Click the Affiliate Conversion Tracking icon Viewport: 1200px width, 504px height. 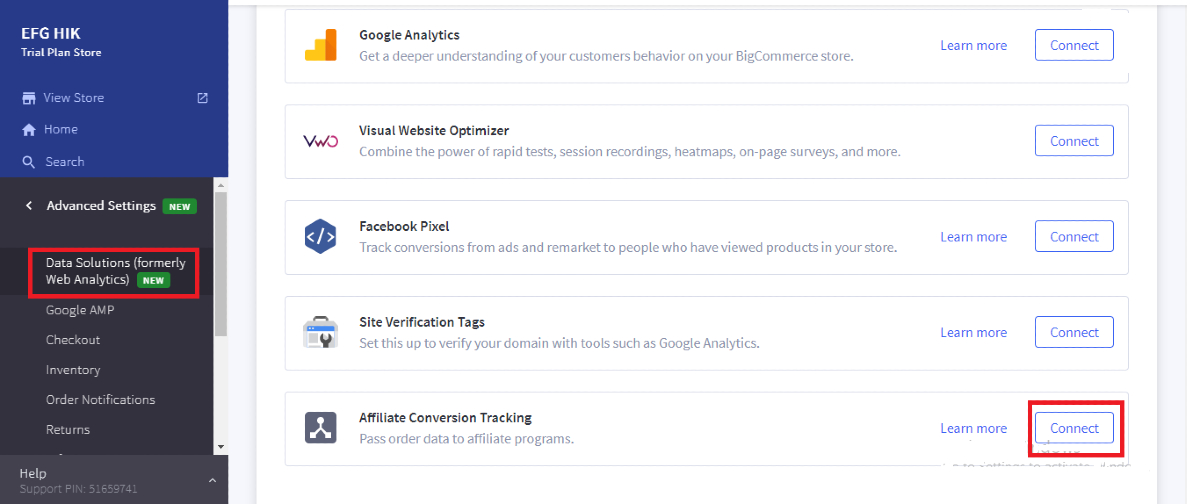(321, 428)
